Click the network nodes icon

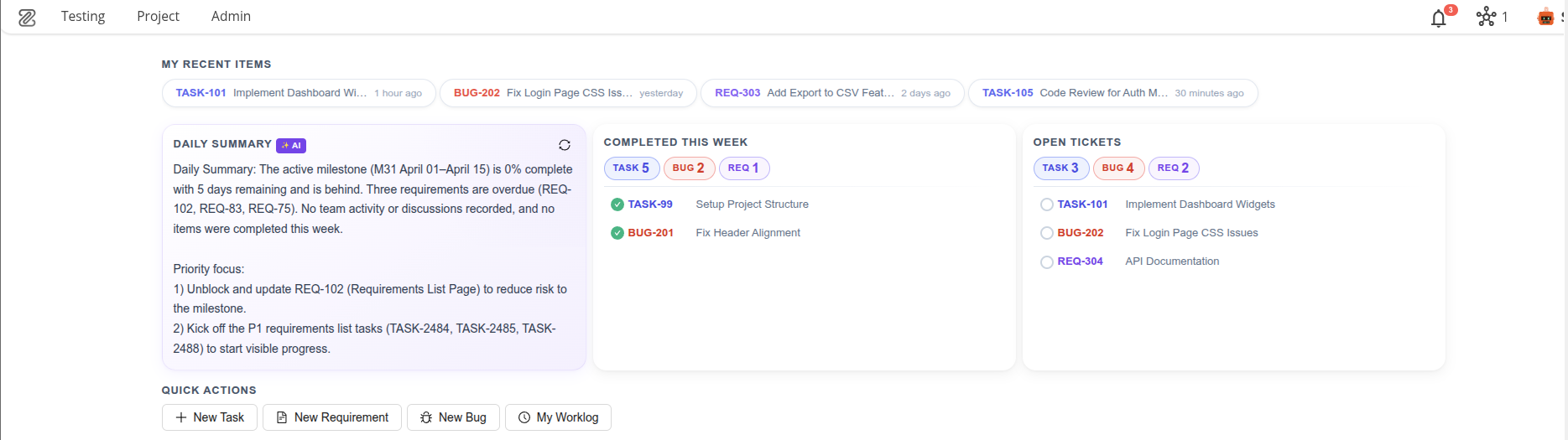coord(1487,17)
